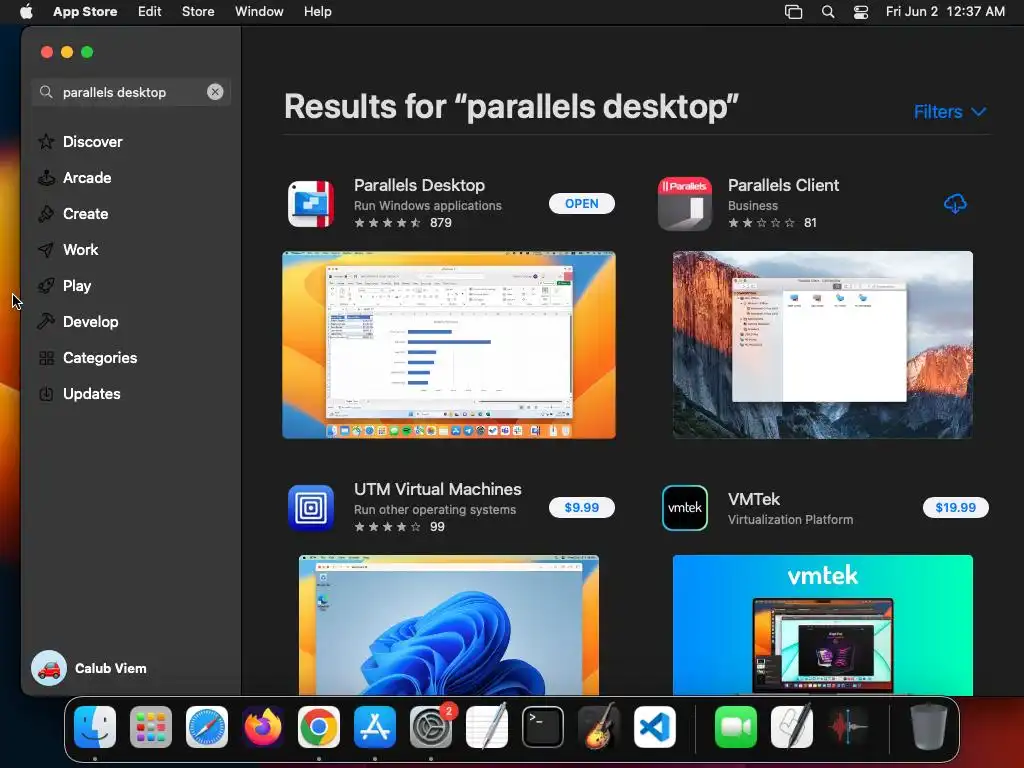The width and height of the screenshot is (1024, 768).
Task: Click the Stage Manager icon in menu bar
Action: (793, 12)
